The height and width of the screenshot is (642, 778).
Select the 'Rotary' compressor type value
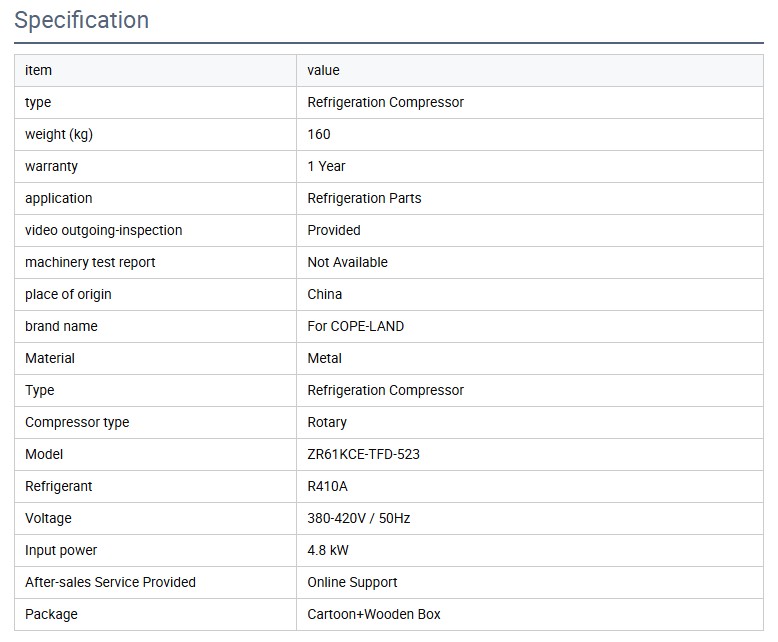pos(327,422)
